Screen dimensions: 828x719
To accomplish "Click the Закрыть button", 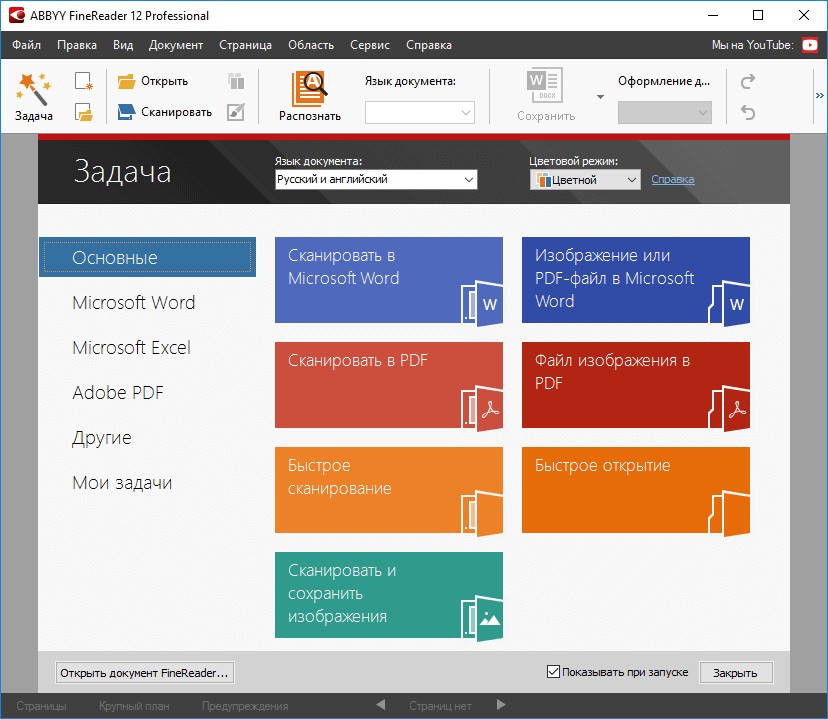I will 736,673.
